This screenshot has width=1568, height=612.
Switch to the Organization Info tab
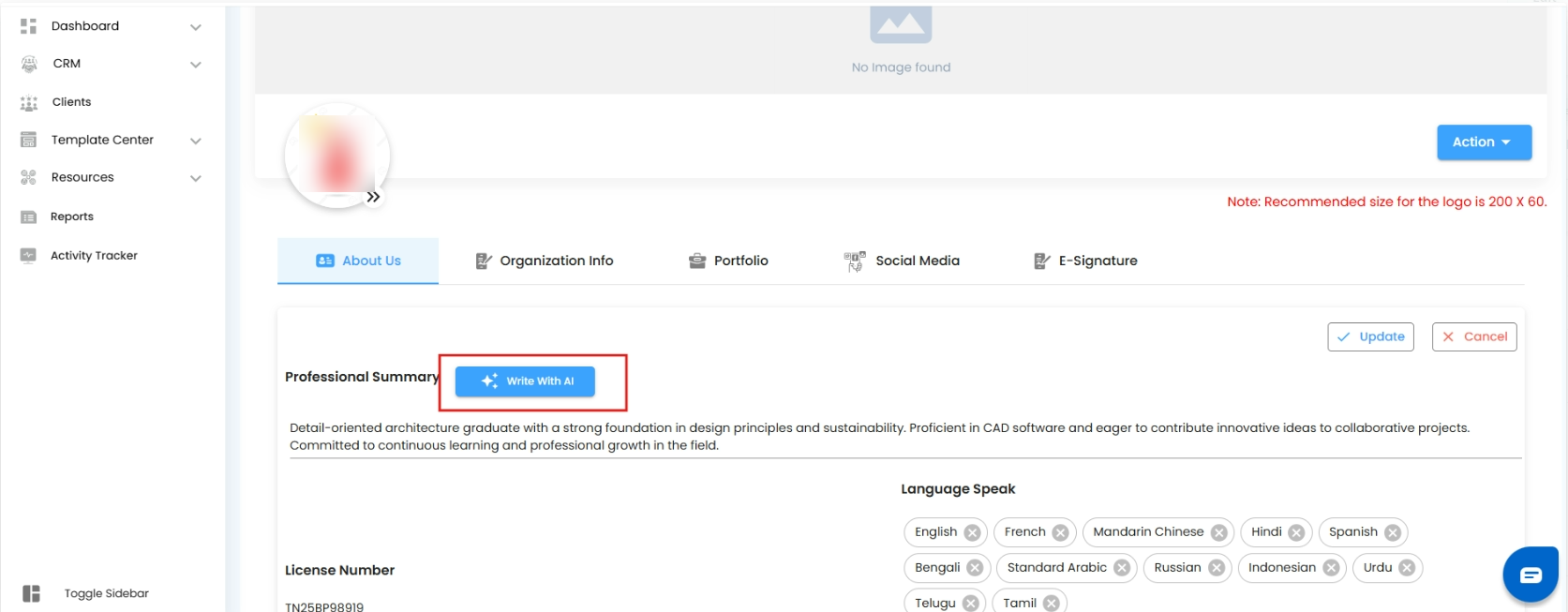coord(545,261)
